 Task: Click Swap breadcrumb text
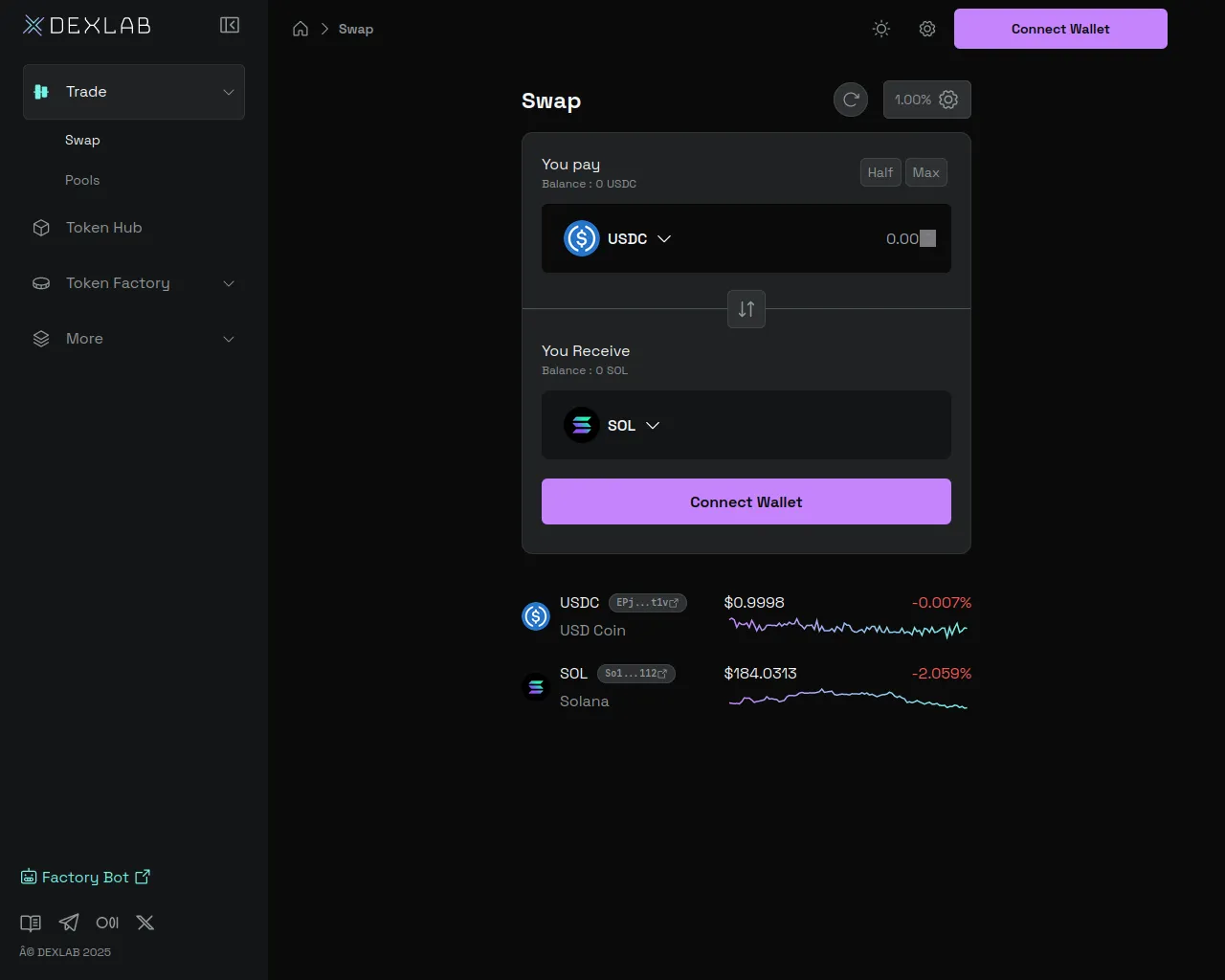point(356,29)
